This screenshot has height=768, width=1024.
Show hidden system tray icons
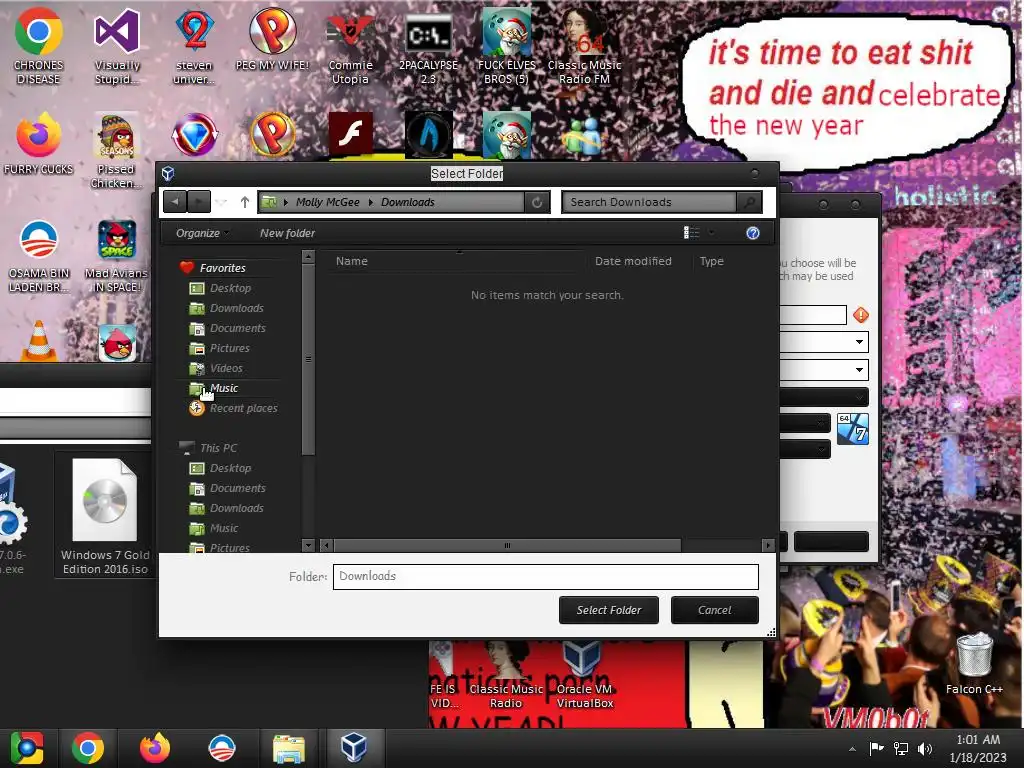tap(852, 749)
